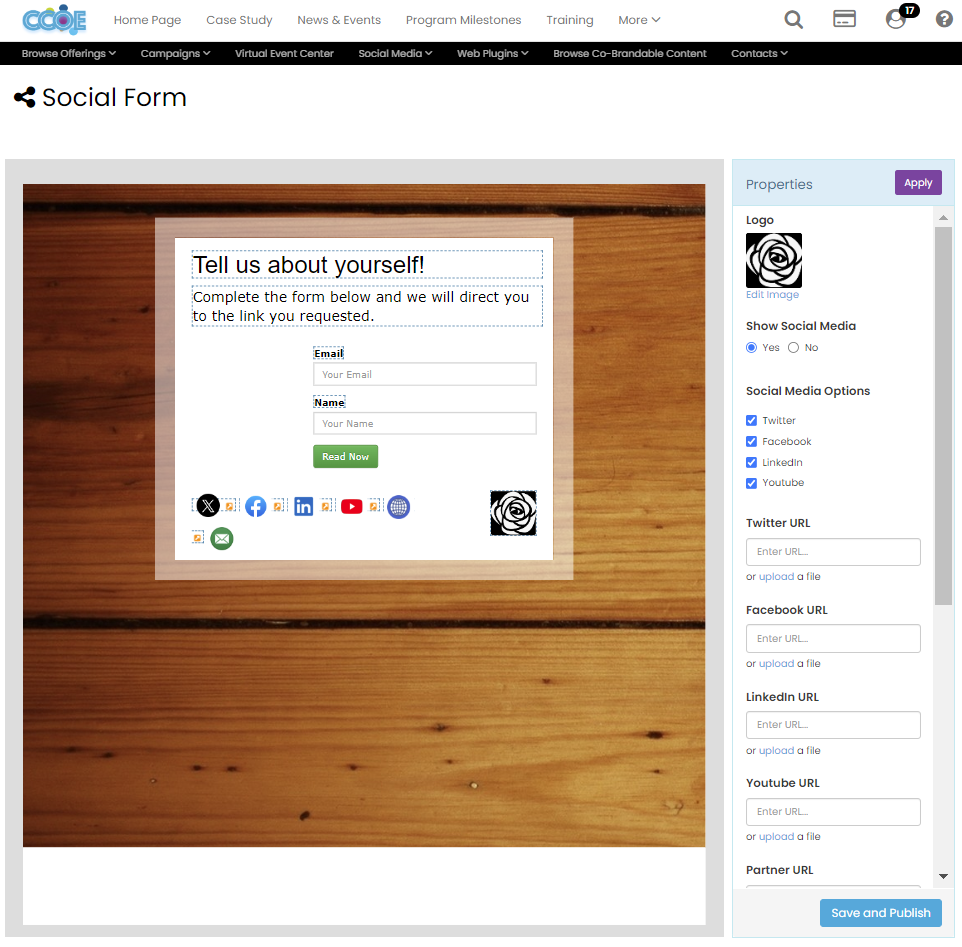Viewport: 962px width, 947px height.
Task: Go to Home Page tab
Action: point(147,20)
